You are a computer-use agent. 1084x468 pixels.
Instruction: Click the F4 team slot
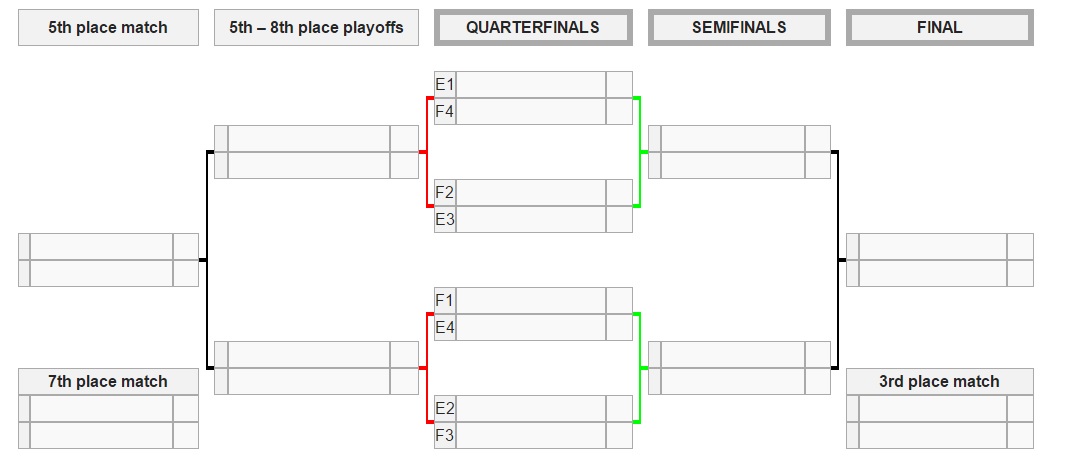[531, 112]
